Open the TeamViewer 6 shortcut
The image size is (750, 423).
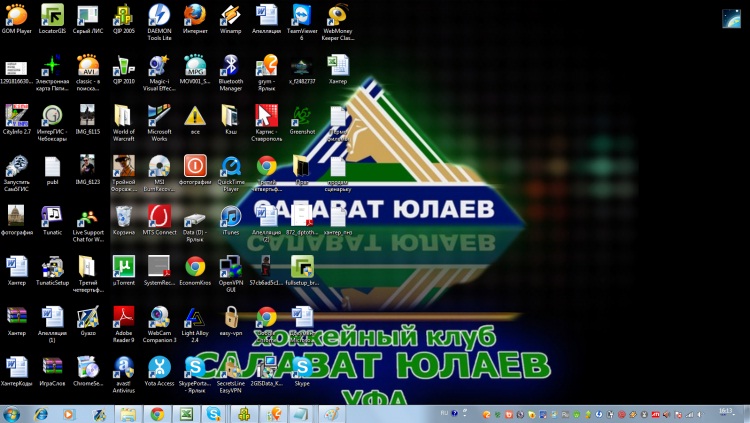click(301, 14)
